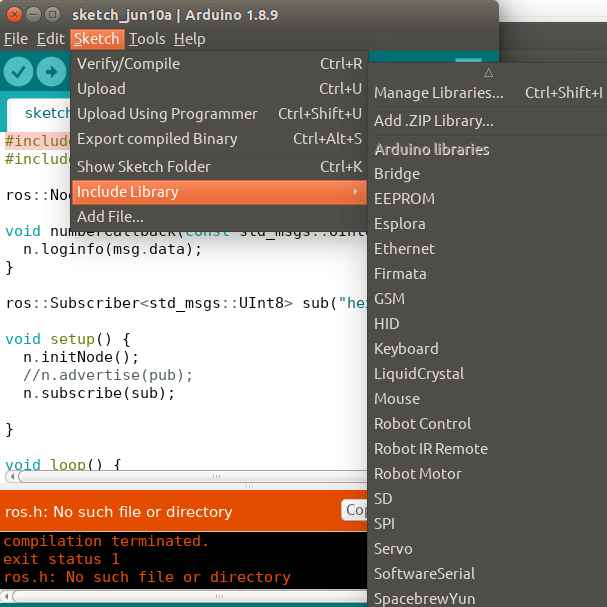Include the EEPROM library
This screenshot has width=607, height=607.
point(488,199)
